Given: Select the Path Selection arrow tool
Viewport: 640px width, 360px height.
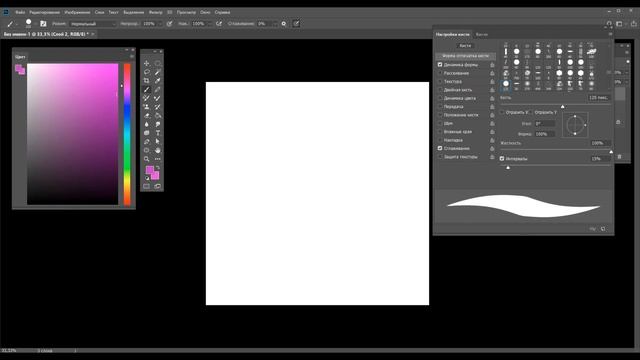Looking at the screenshot, I should point(158,142).
